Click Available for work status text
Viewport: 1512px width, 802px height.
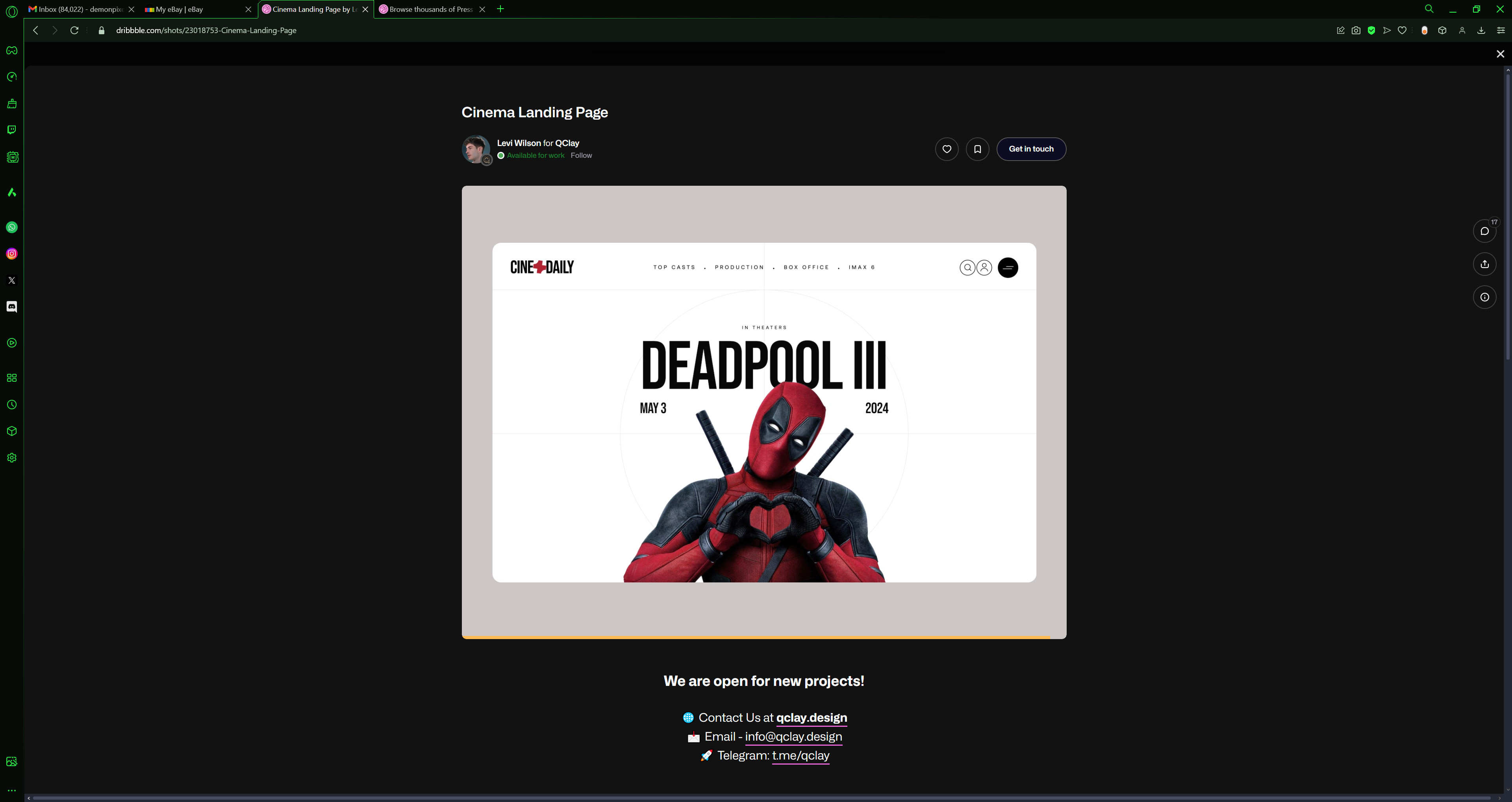tap(535, 155)
